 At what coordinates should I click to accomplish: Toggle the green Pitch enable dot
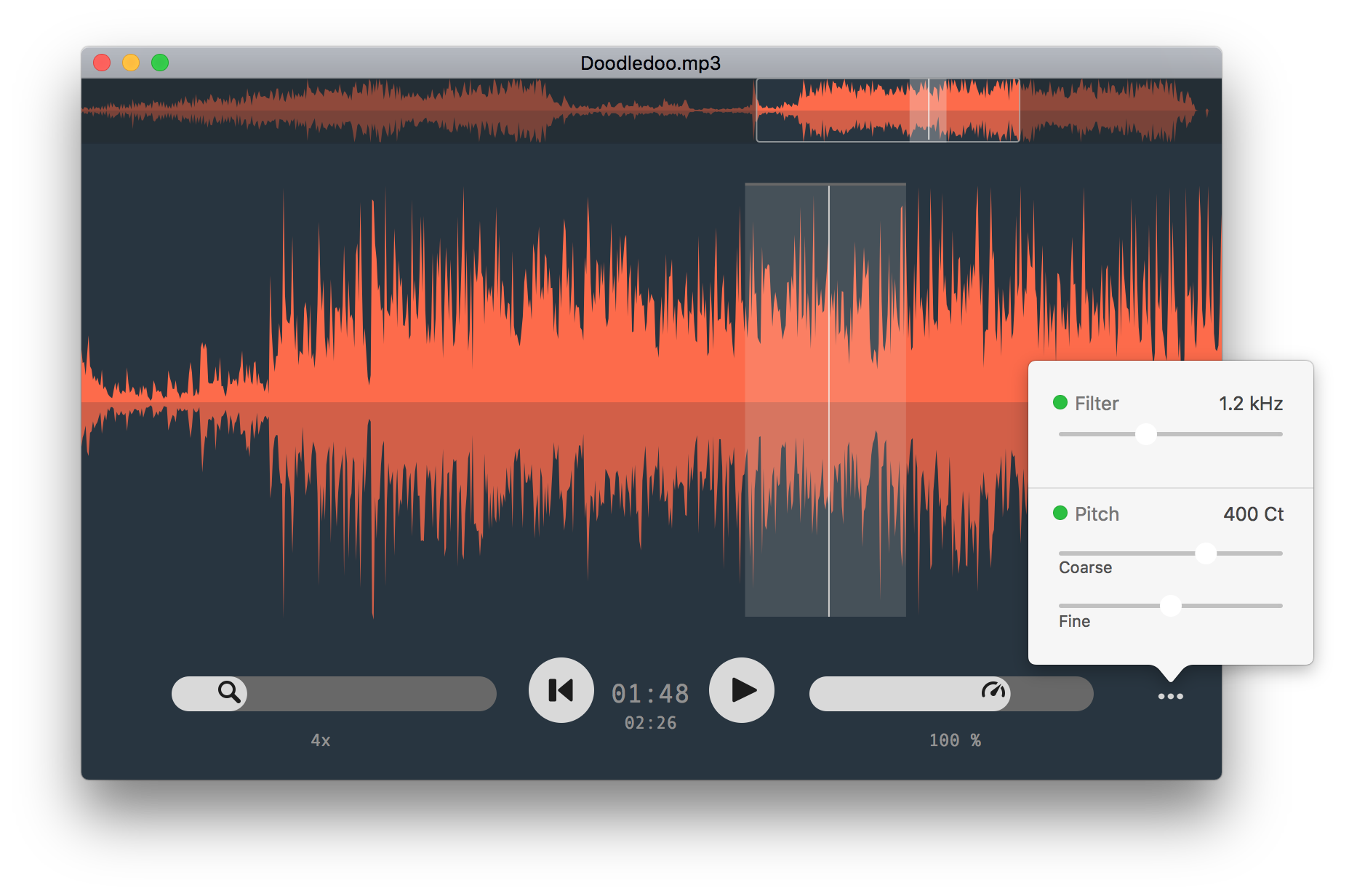pos(1060,513)
